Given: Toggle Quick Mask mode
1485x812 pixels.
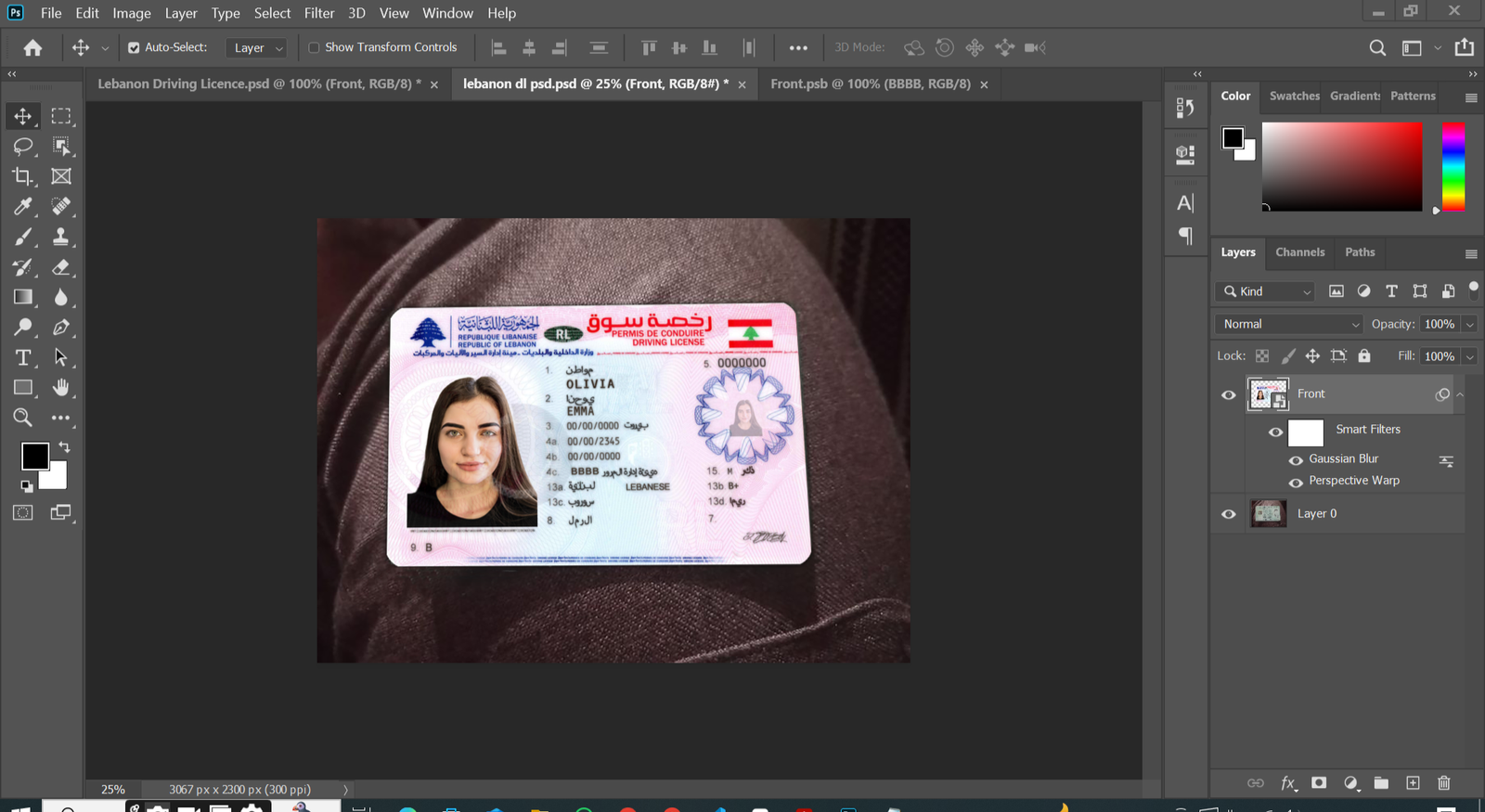Looking at the screenshot, I should (23, 512).
